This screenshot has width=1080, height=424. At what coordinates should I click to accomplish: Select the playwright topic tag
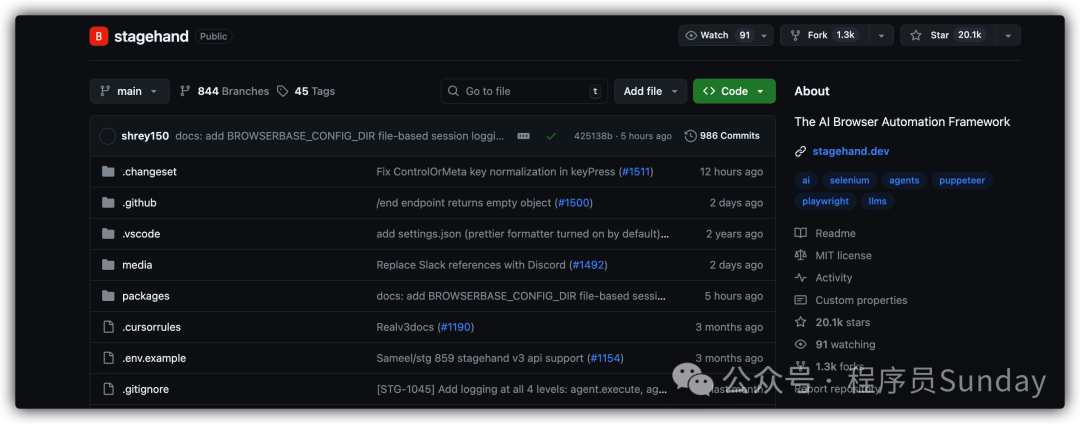(825, 201)
